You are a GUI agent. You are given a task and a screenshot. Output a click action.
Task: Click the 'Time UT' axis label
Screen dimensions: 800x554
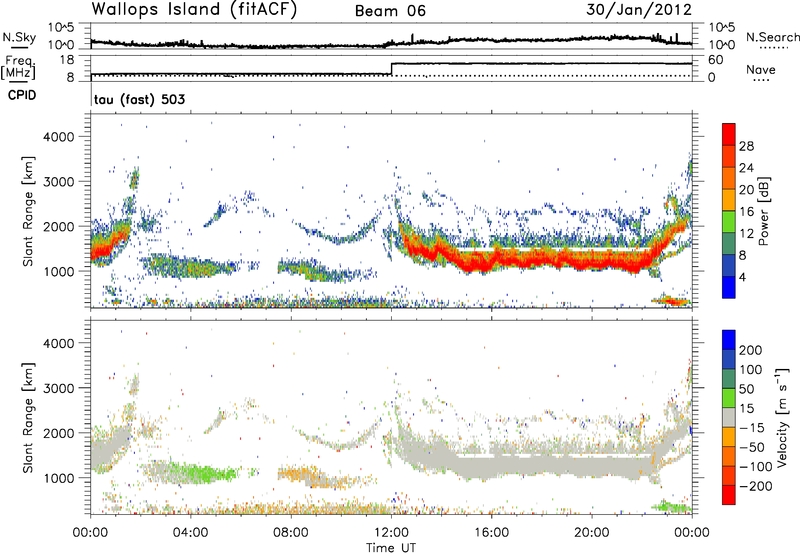pos(391,548)
